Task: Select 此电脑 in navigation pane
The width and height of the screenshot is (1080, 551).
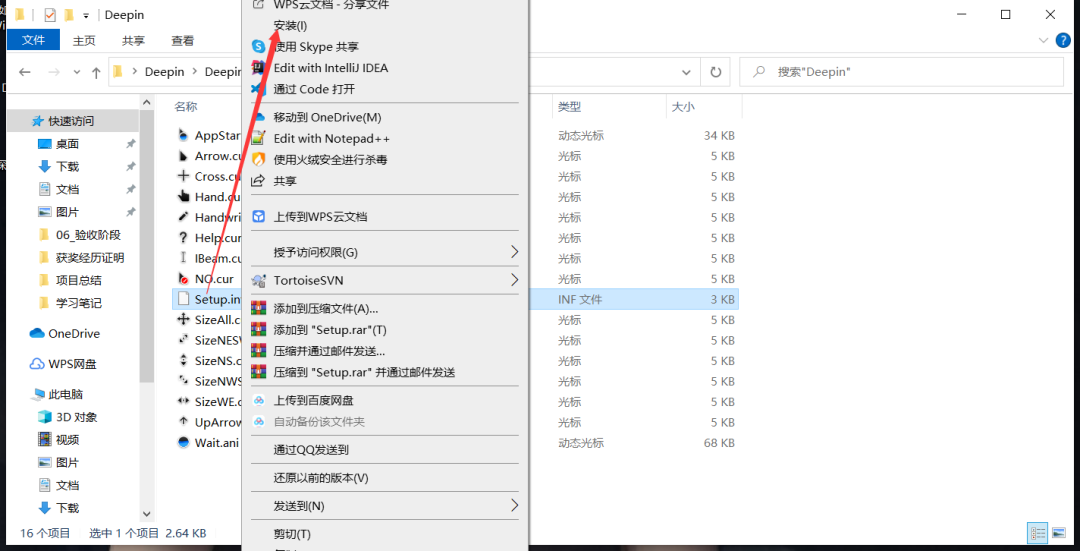Action: coord(65,395)
